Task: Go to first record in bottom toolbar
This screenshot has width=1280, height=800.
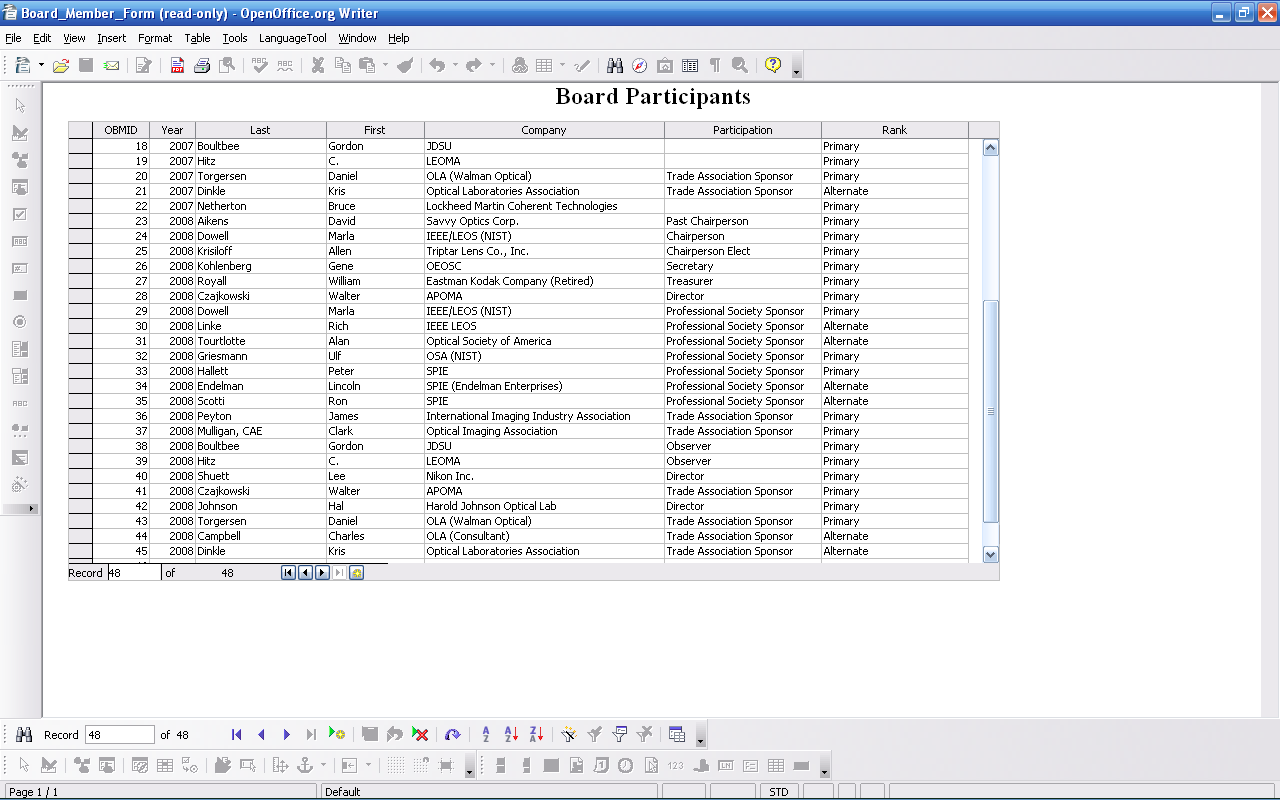Action: (x=237, y=734)
